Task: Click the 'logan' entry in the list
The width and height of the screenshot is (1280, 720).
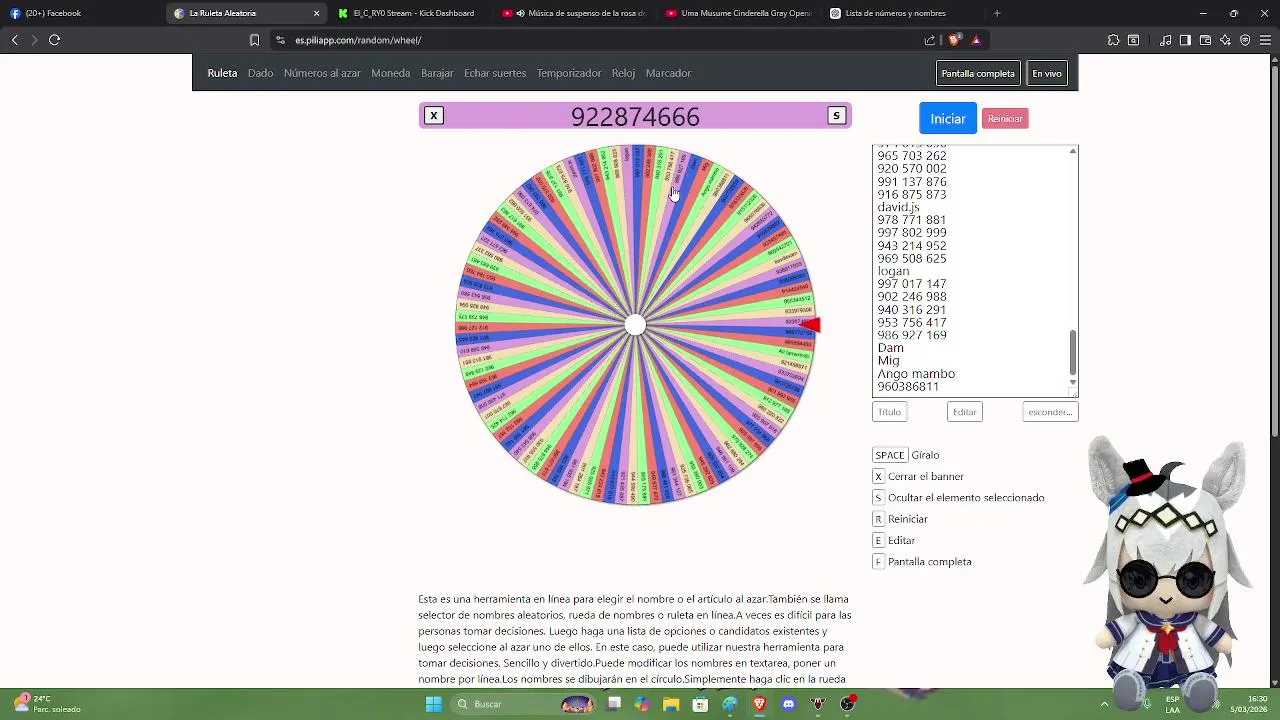Action: click(893, 271)
